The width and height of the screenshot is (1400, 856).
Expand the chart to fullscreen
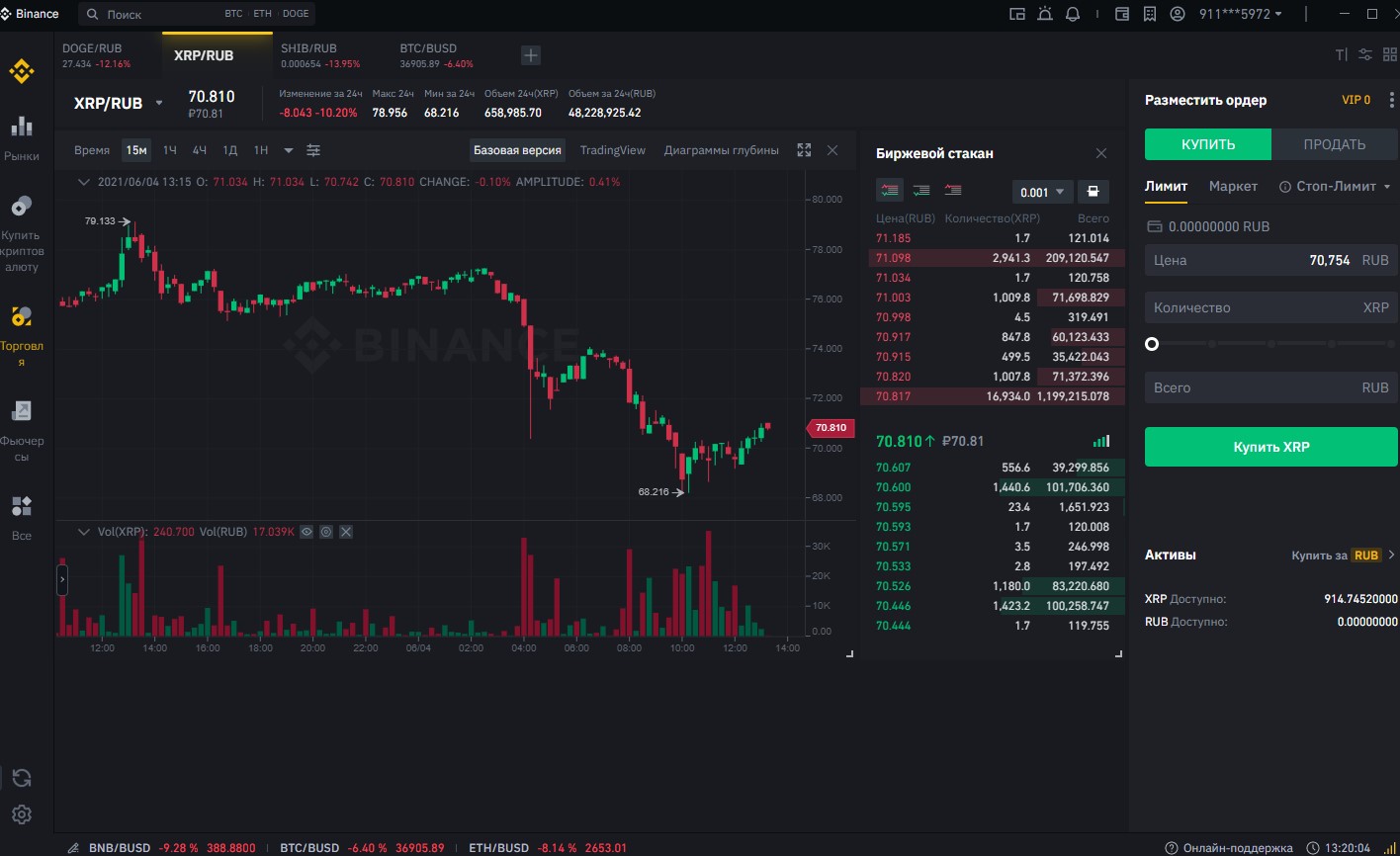pyautogui.click(x=804, y=150)
